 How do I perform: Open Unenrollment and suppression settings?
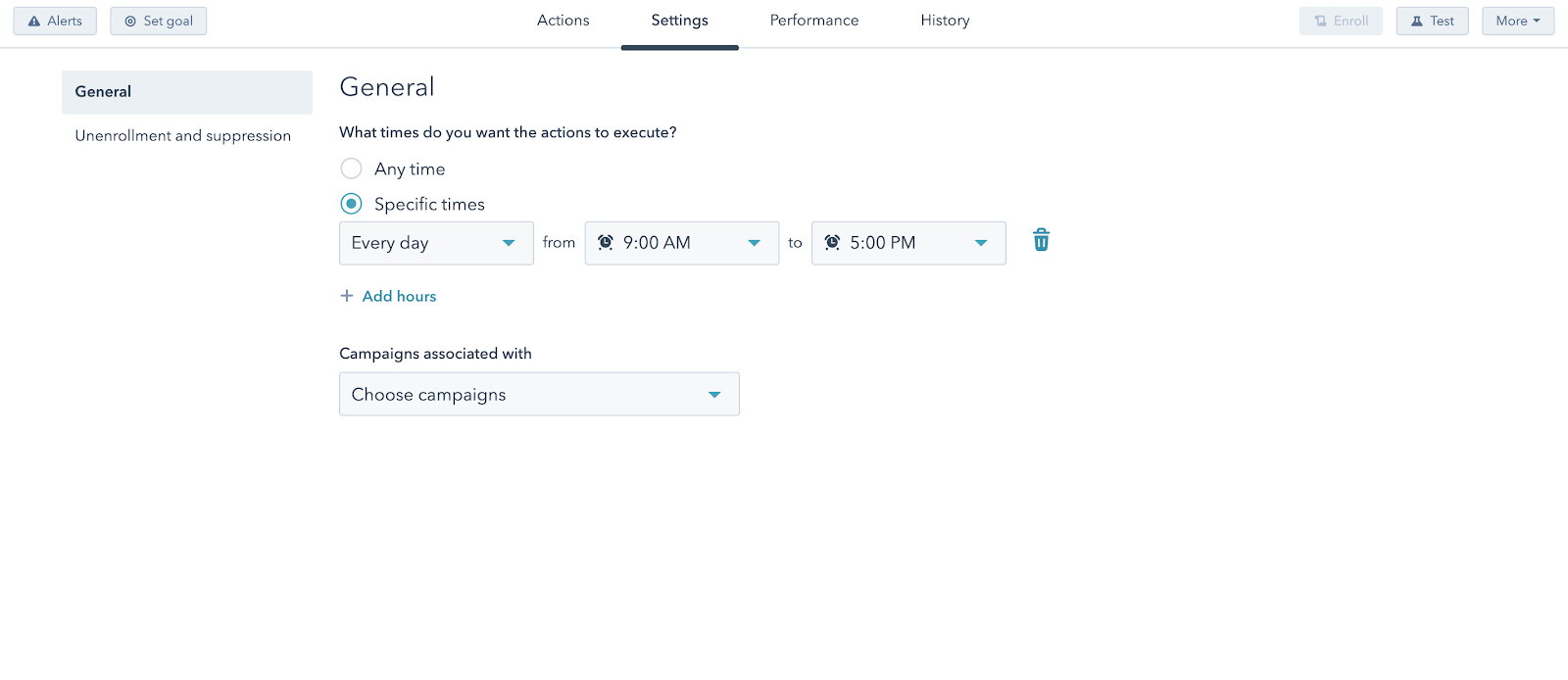(183, 136)
